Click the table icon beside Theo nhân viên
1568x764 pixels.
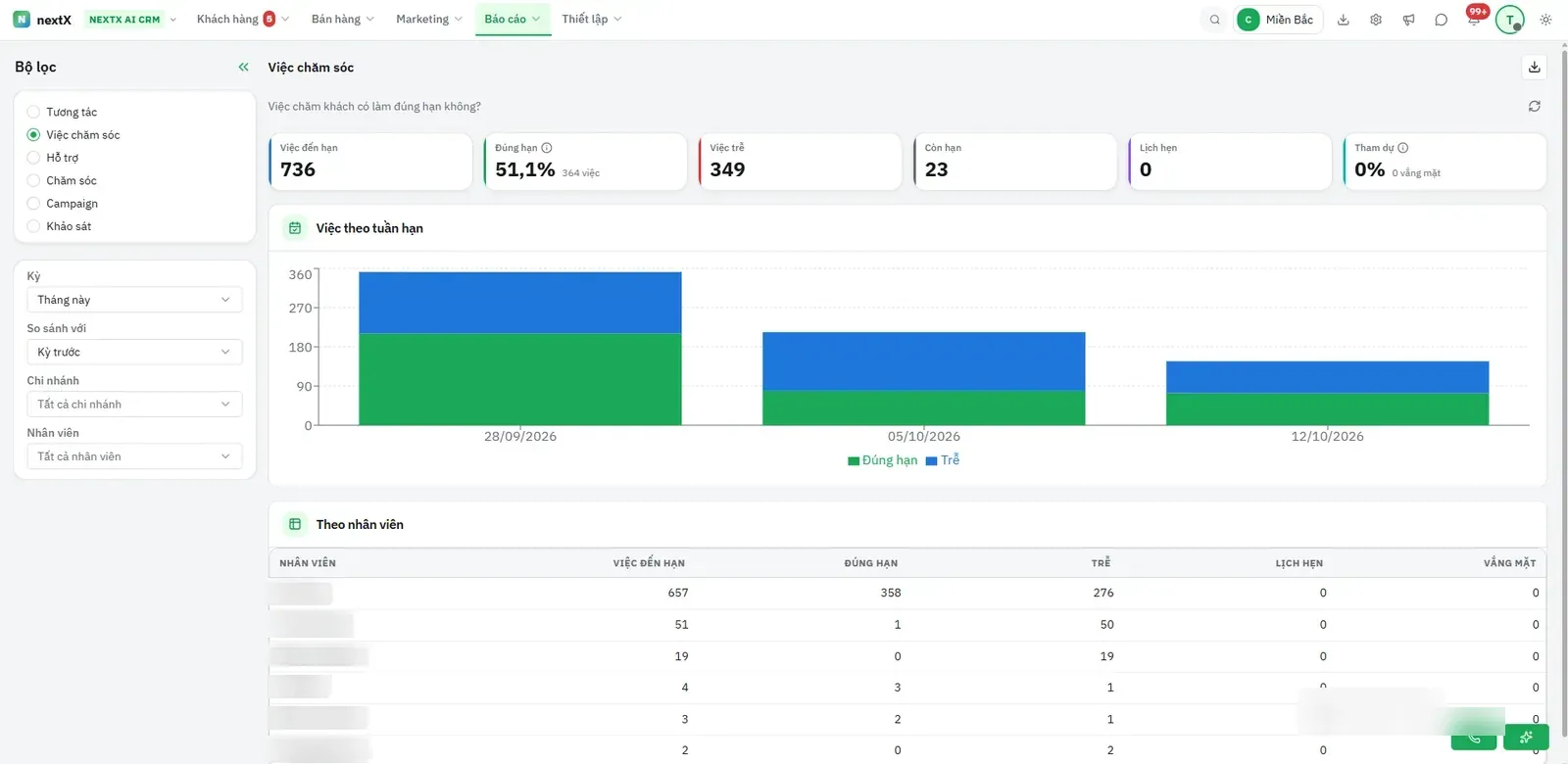295,524
